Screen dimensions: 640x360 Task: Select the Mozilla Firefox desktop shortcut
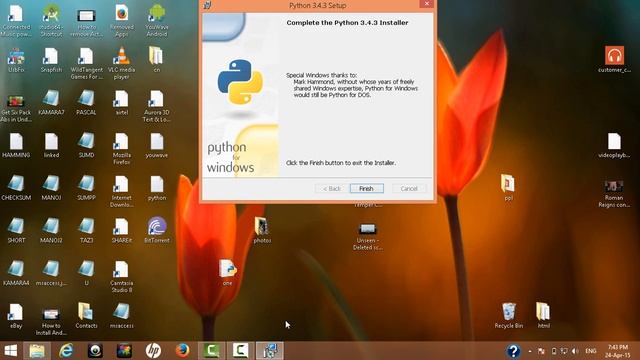pyautogui.click(x=122, y=149)
